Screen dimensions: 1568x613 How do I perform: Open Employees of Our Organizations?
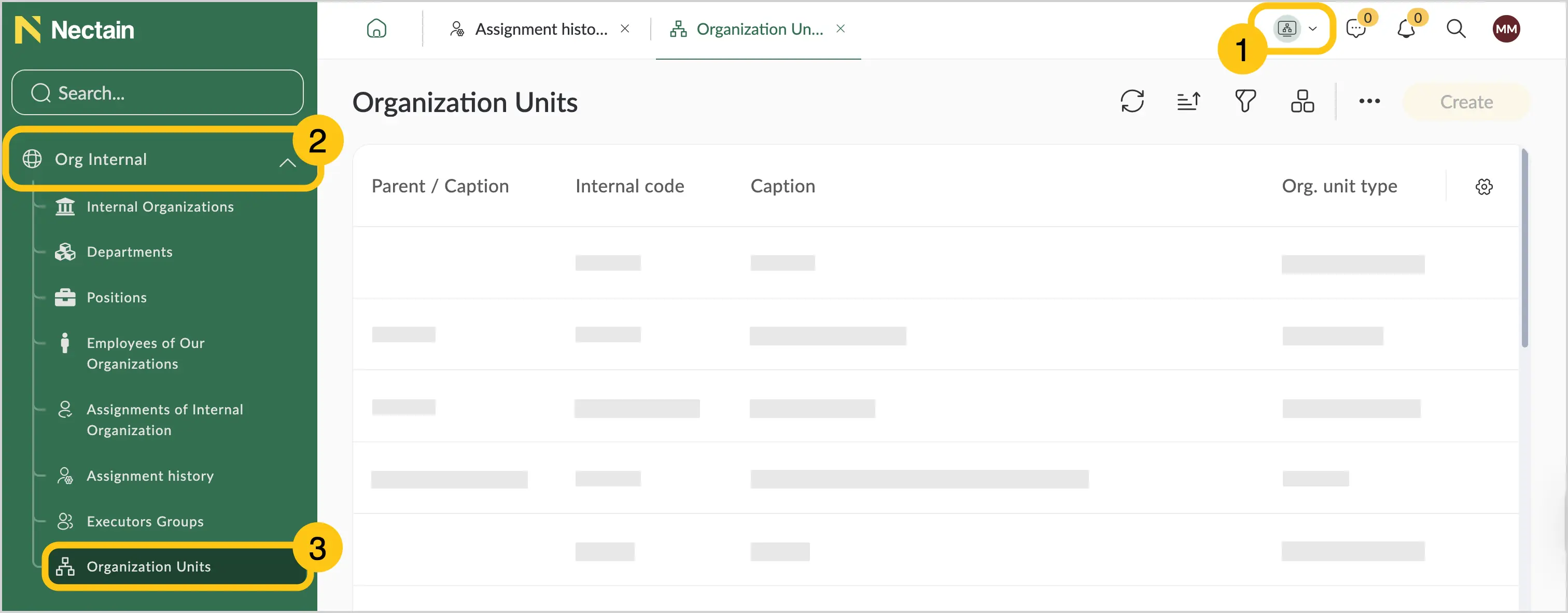[146, 354]
